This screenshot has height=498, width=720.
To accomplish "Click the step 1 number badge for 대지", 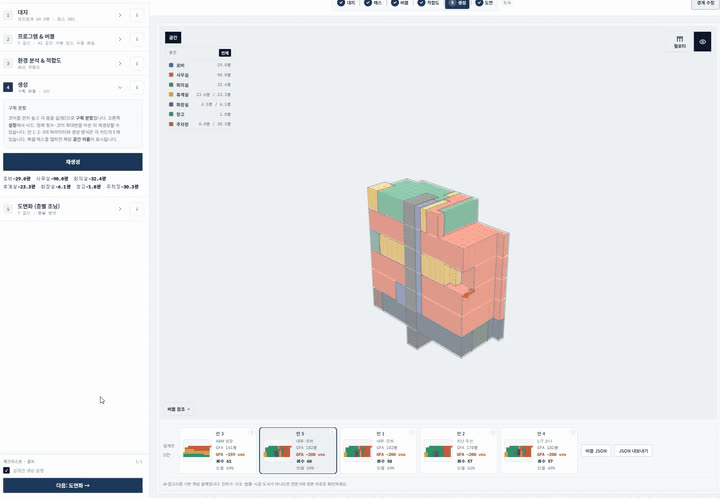I will coord(8,15).
